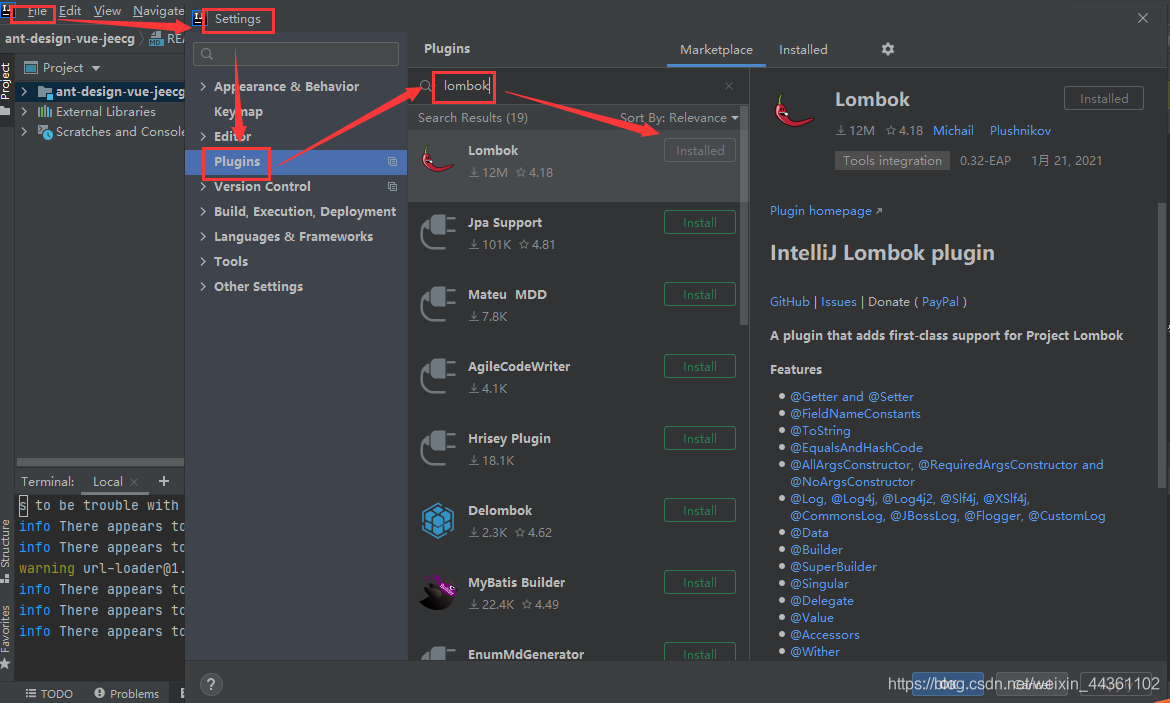Screen dimensions: 1170x703
Task: Install the Jpa Support plugin
Action: tap(700, 222)
